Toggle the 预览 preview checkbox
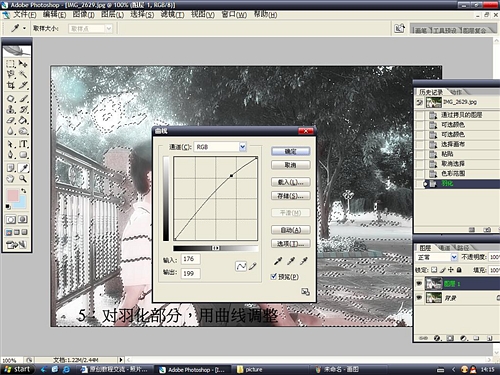This screenshot has height=375, width=500. (x=274, y=276)
